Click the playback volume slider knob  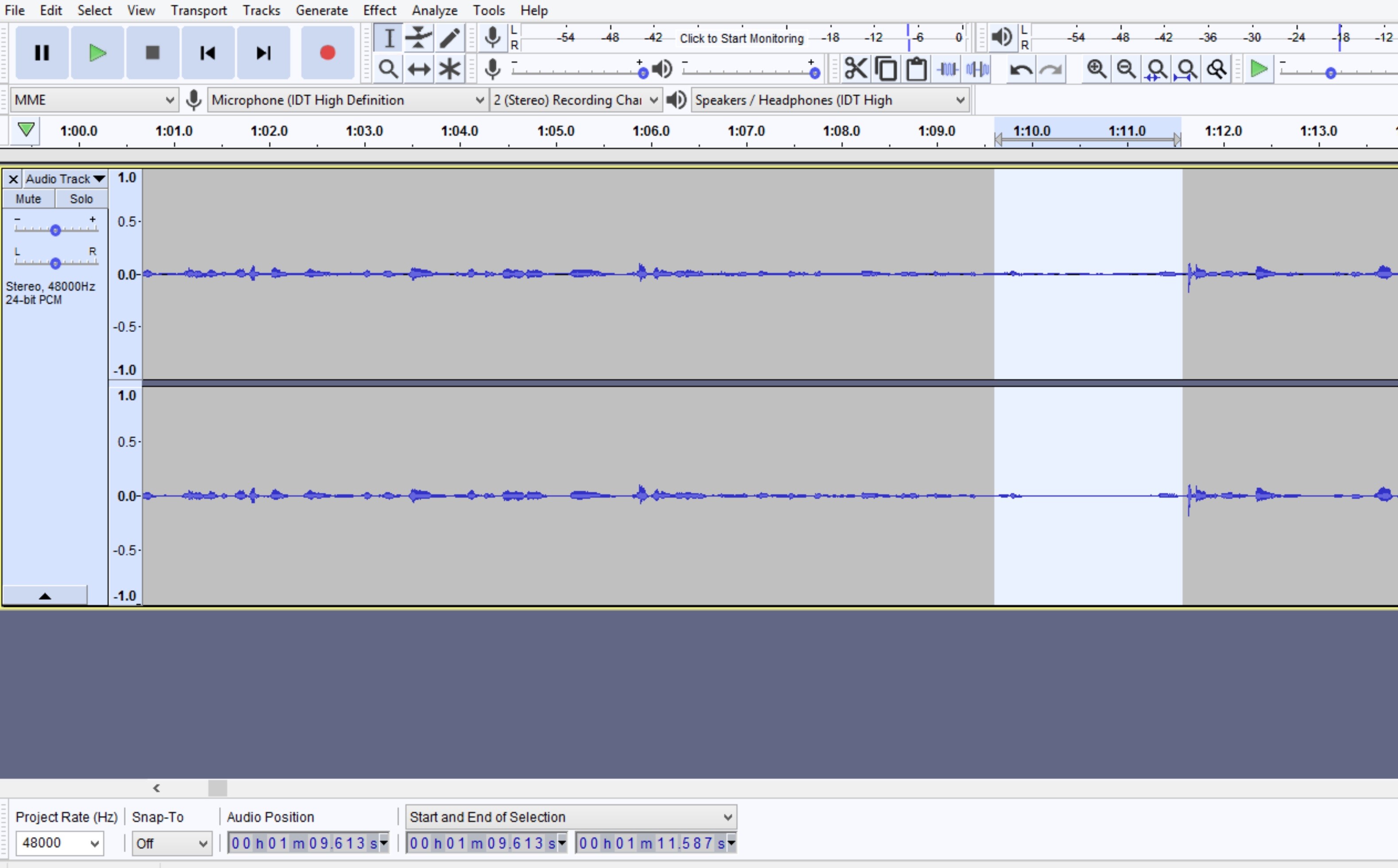click(x=814, y=73)
